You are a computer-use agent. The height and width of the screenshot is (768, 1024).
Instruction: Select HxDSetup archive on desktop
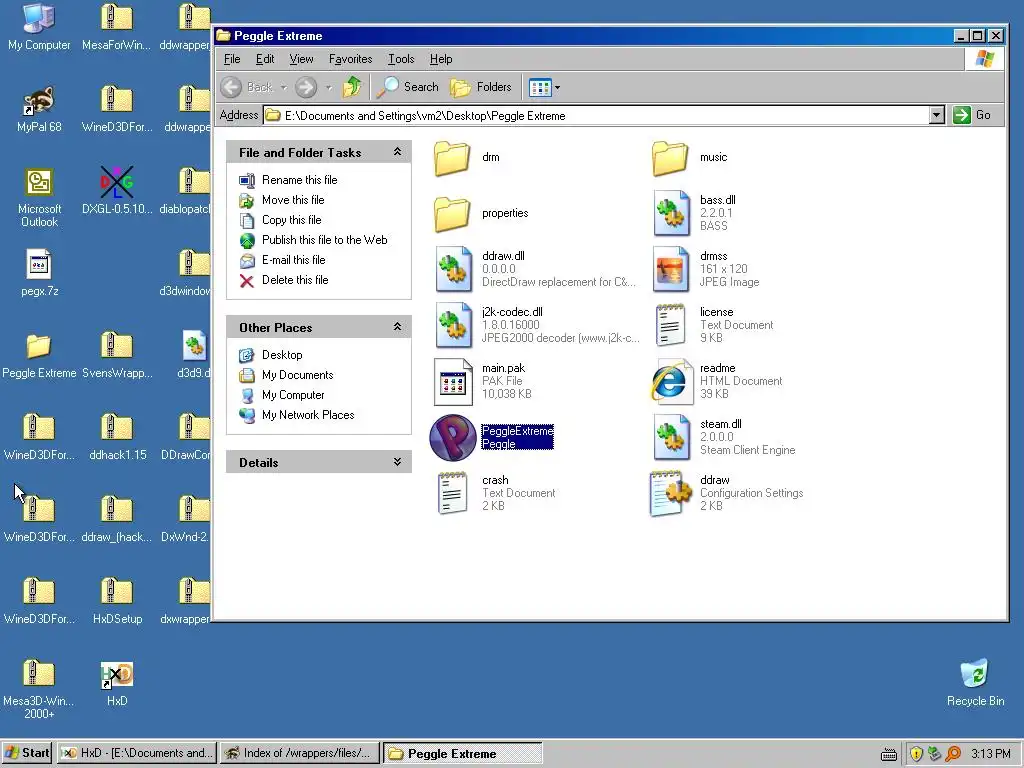tap(117, 601)
